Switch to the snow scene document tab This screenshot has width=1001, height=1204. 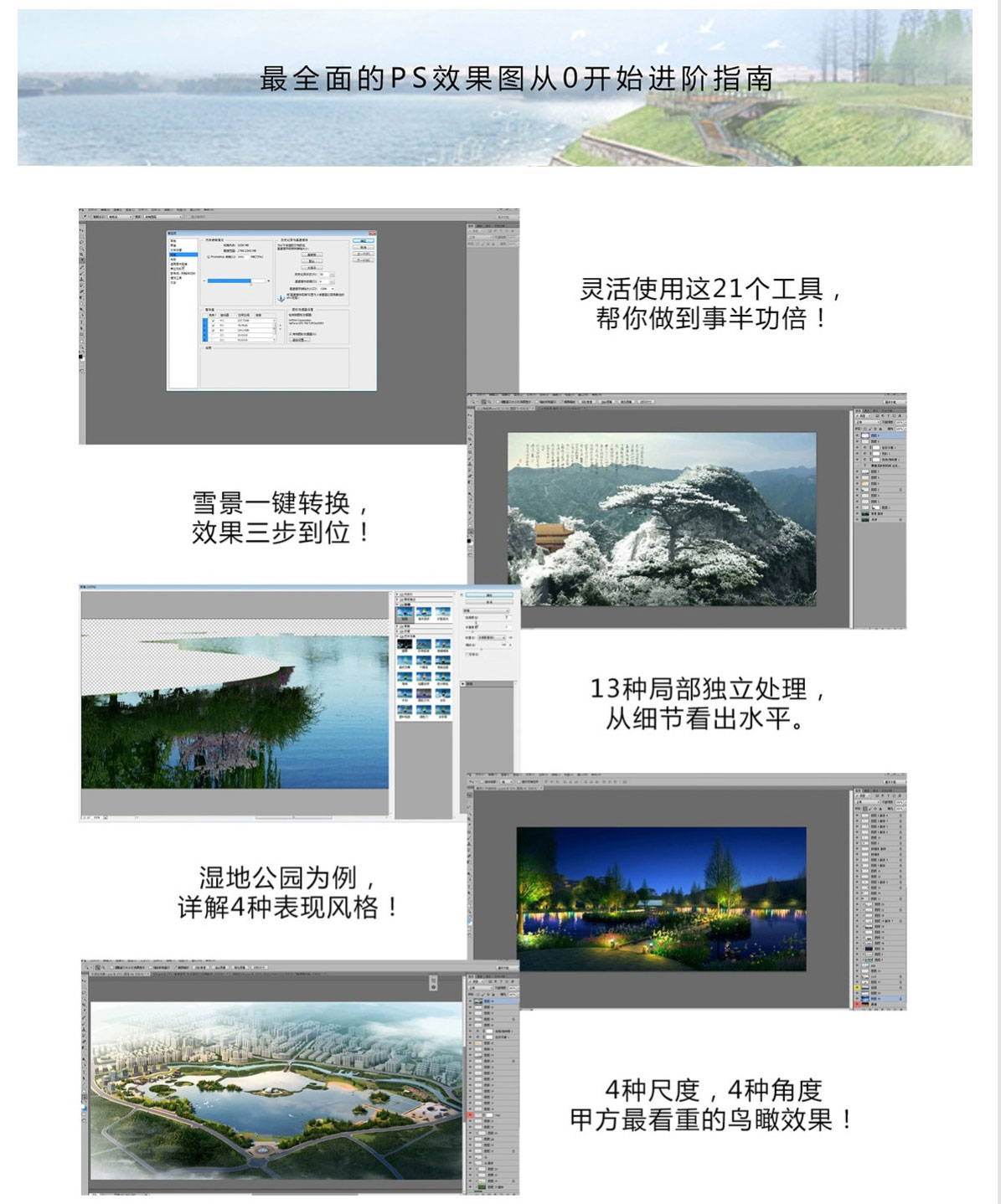pos(505,408)
